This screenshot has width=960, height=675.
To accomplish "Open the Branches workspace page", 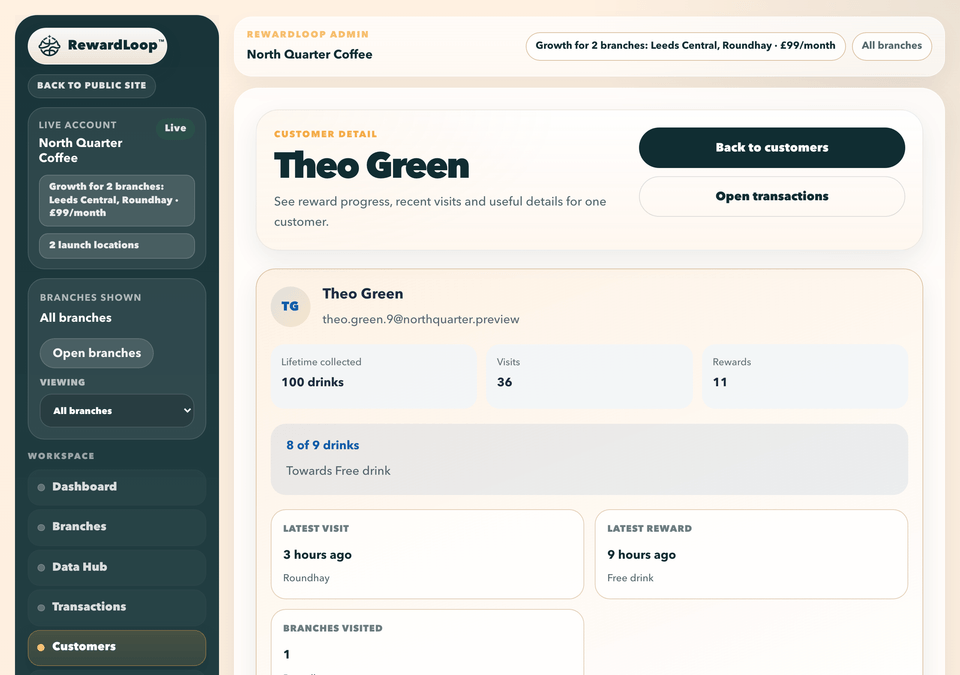I will [x=117, y=527].
